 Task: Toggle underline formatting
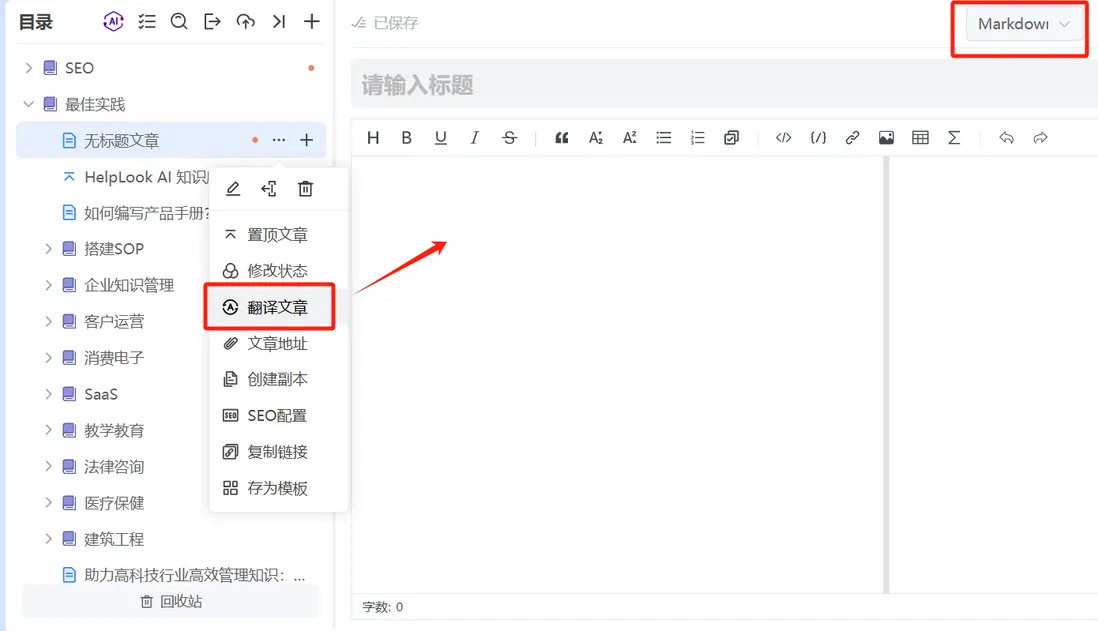(440, 138)
